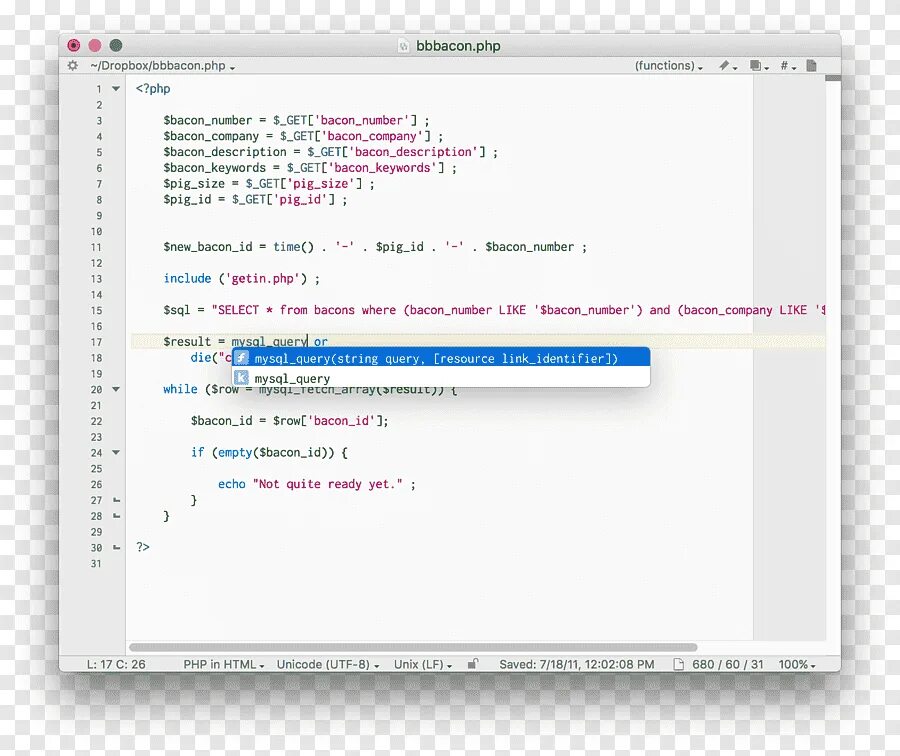
Task: Click empty($bacon_id) on line 24
Action: (273, 452)
